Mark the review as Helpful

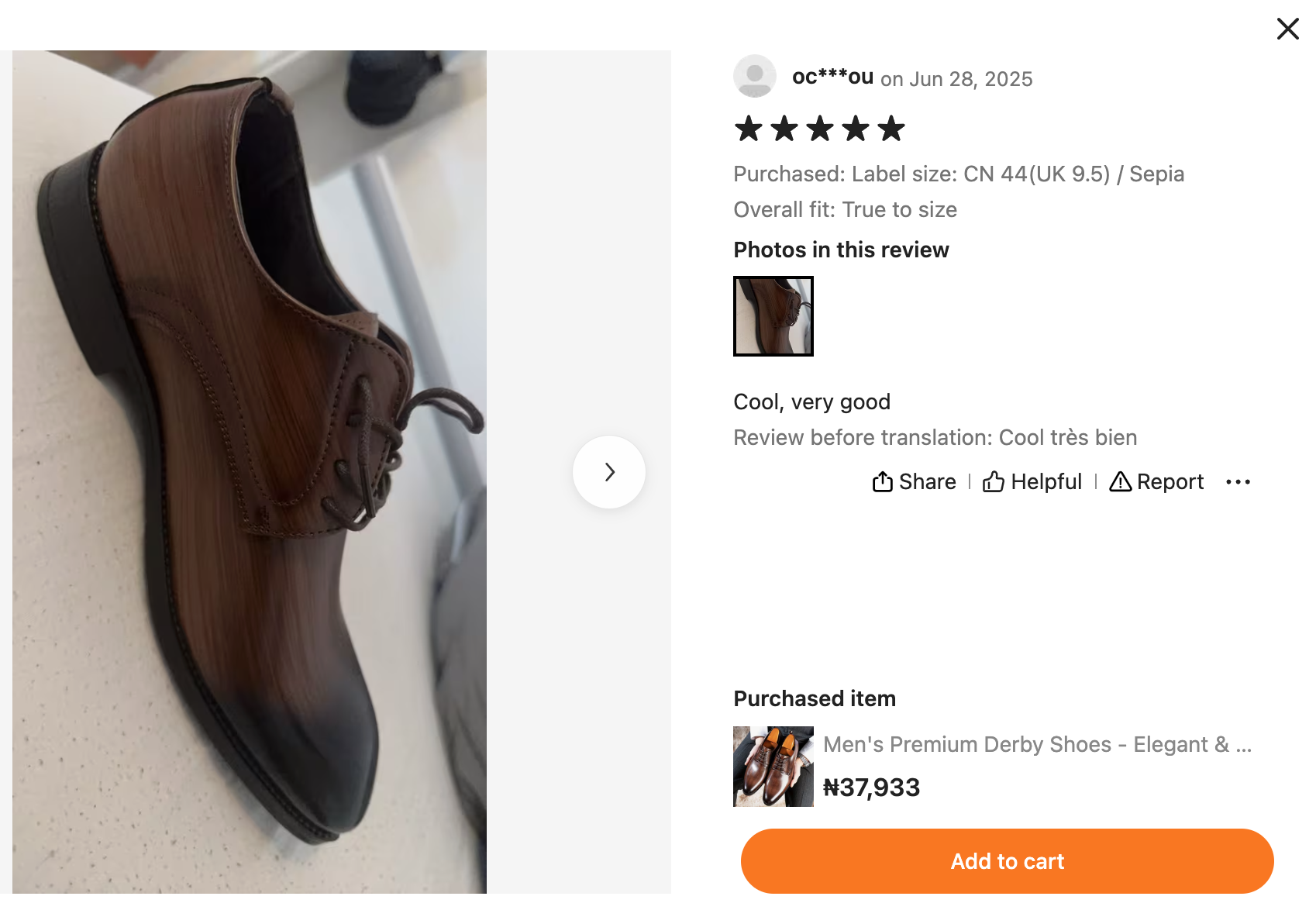point(1032,482)
